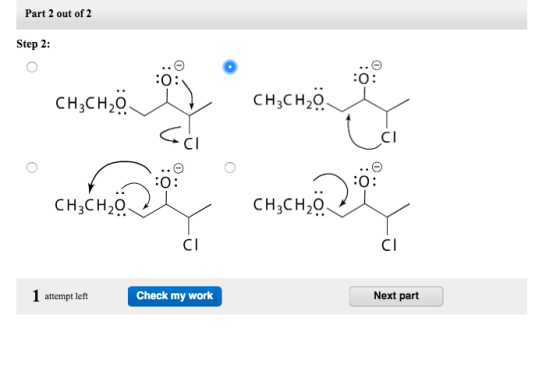Click the attempt left counter text
The width and height of the screenshot is (560, 374).
(x=60, y=296)
